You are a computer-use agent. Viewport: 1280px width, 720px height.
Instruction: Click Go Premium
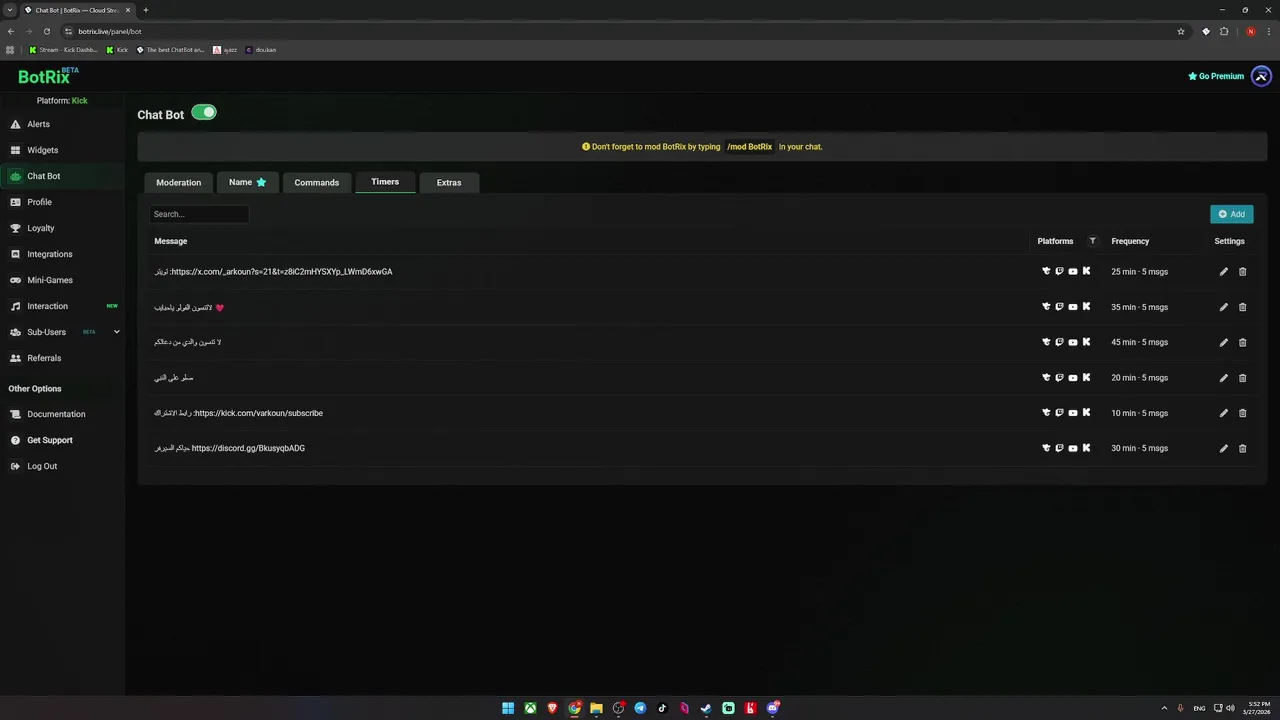click(x=1216, y=76)
